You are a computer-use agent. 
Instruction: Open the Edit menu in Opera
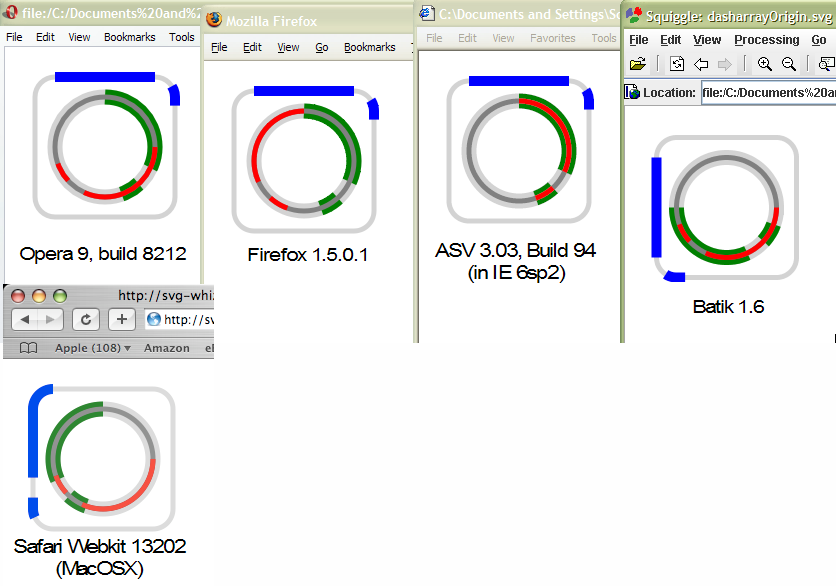point(45,37)
